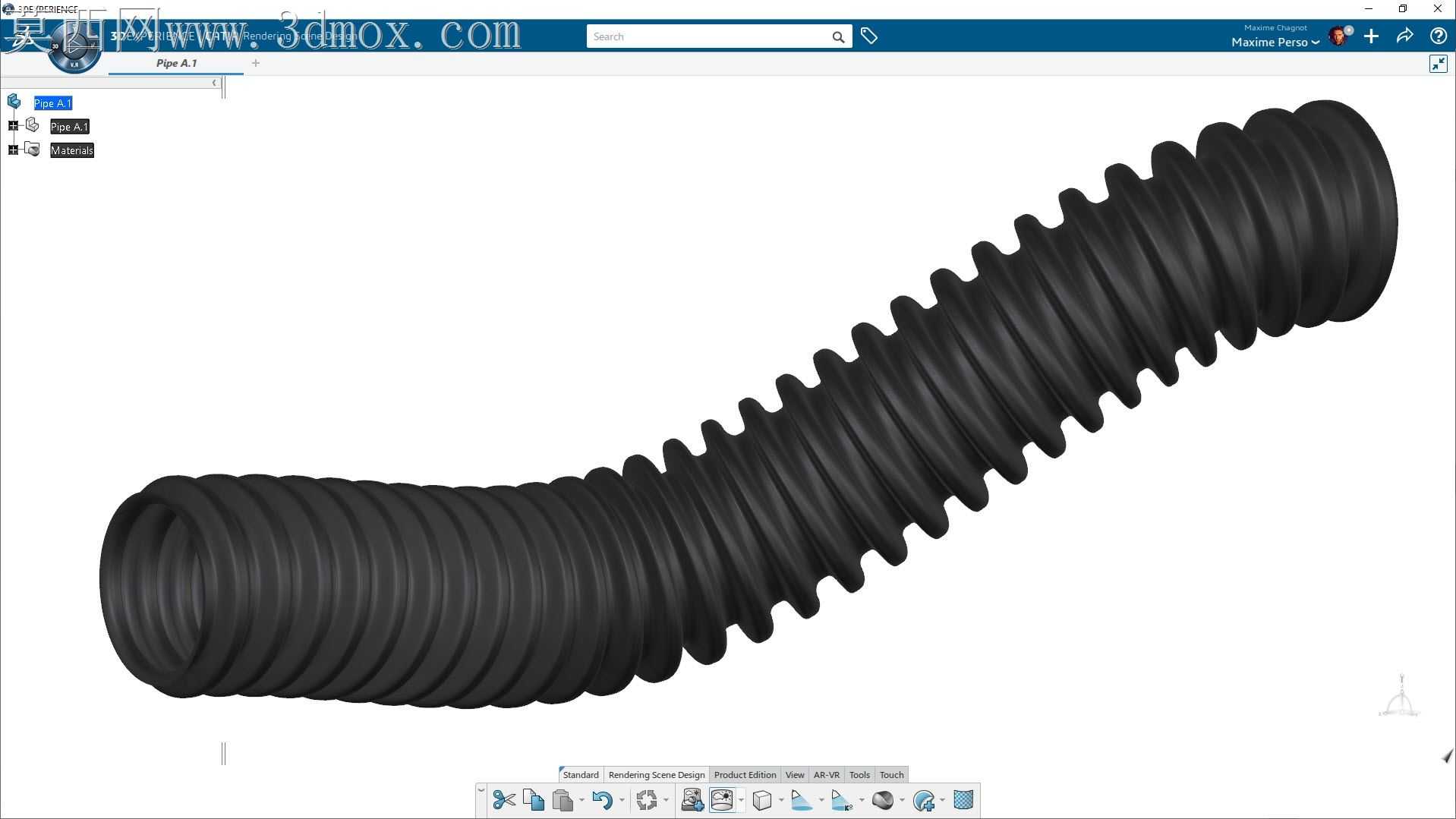Switch to the Tools tab
This screenshot has height=819, width=1456.
pyautogui.click(x=859, y=775)
